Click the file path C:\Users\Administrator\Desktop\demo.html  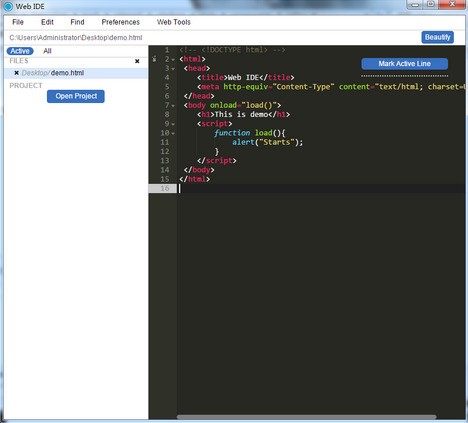[76, 38]
